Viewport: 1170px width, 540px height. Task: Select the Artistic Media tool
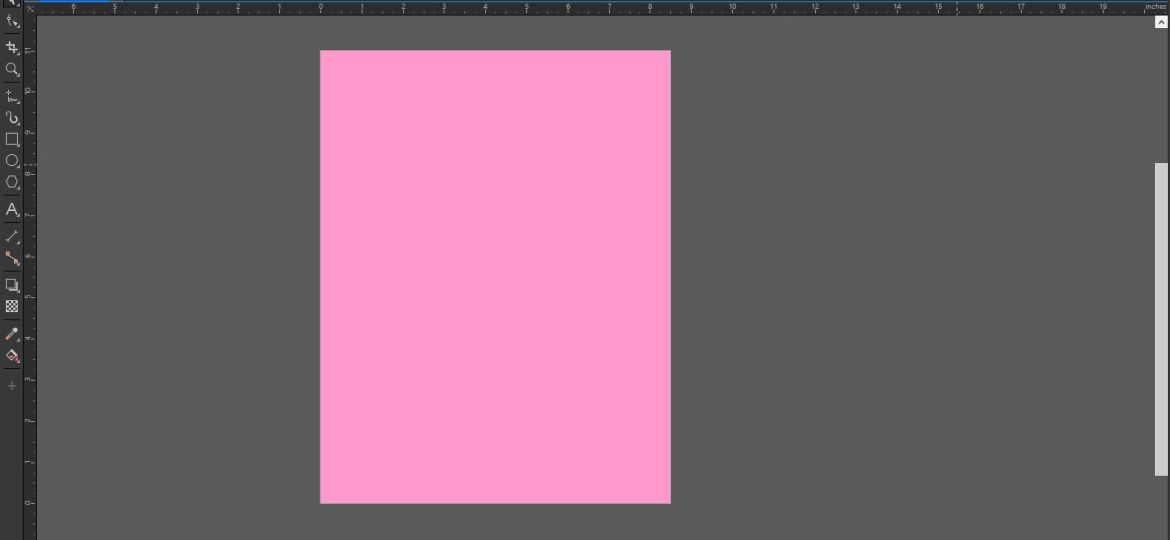pyautogui.click(x=12, y=118)
